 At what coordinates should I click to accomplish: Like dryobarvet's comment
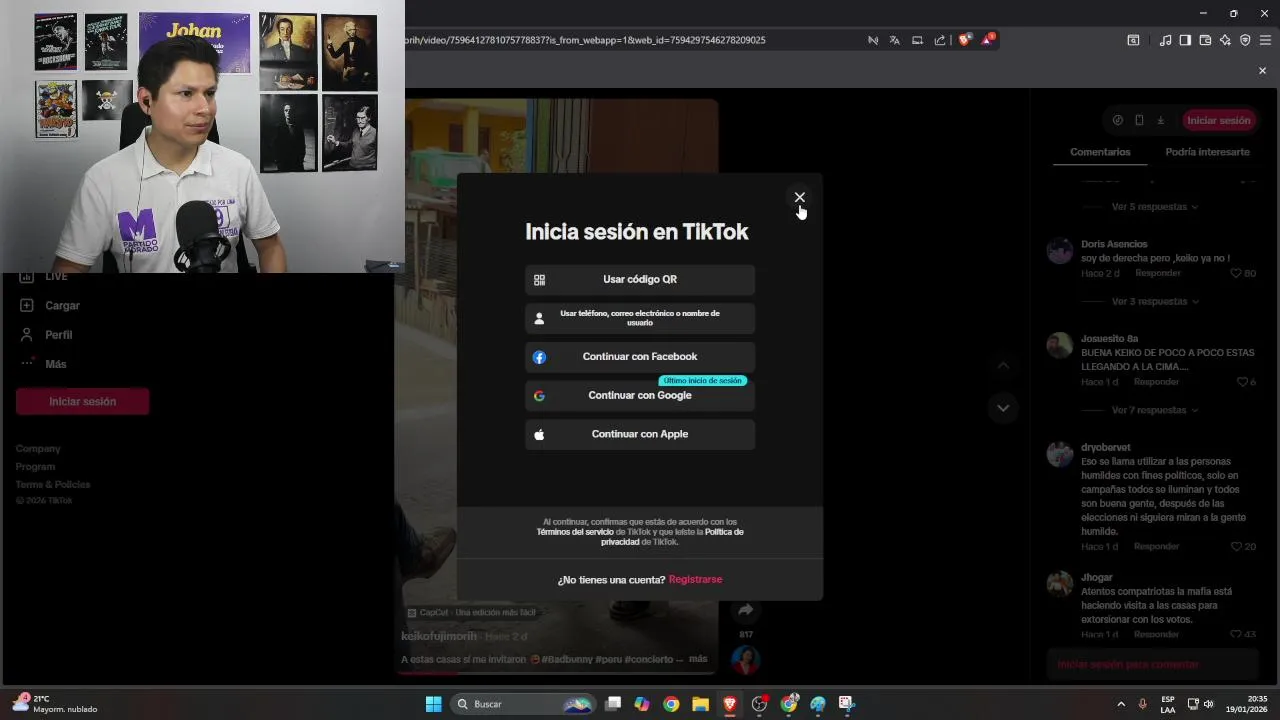[1236, 547]
